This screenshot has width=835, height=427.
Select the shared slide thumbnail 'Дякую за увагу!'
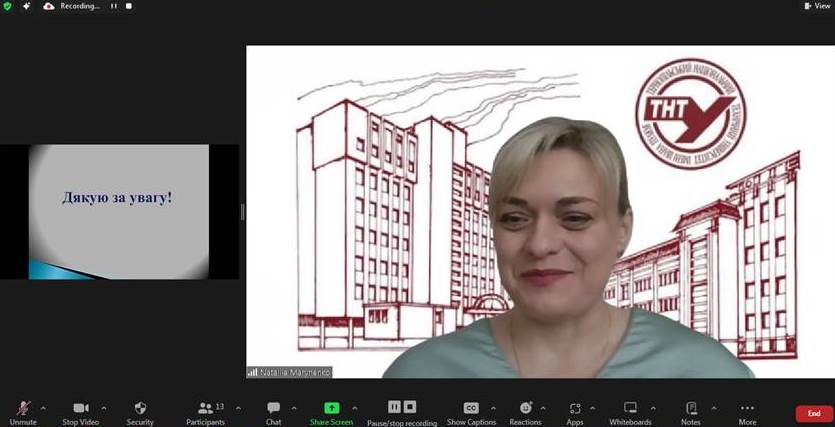point(119,212)
